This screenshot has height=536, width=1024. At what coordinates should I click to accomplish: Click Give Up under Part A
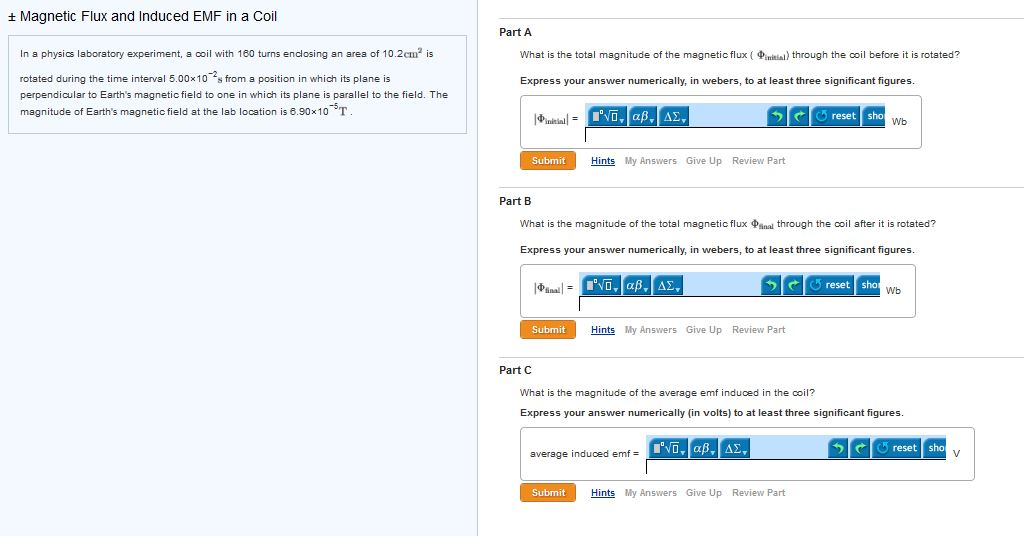703,161
